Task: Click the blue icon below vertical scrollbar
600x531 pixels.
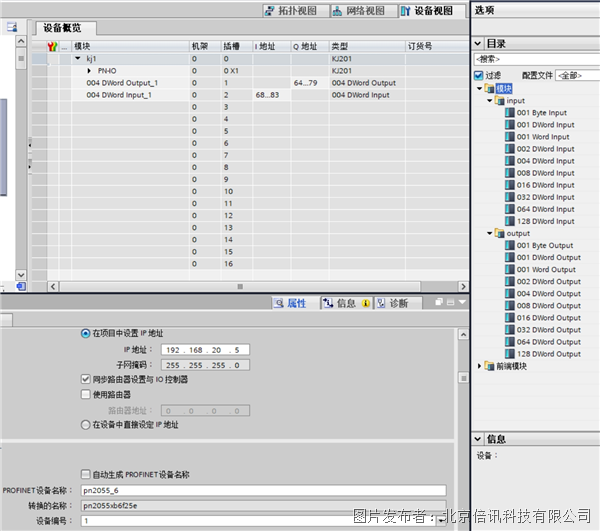Action: pyautogui.click(x=21, y=286)
